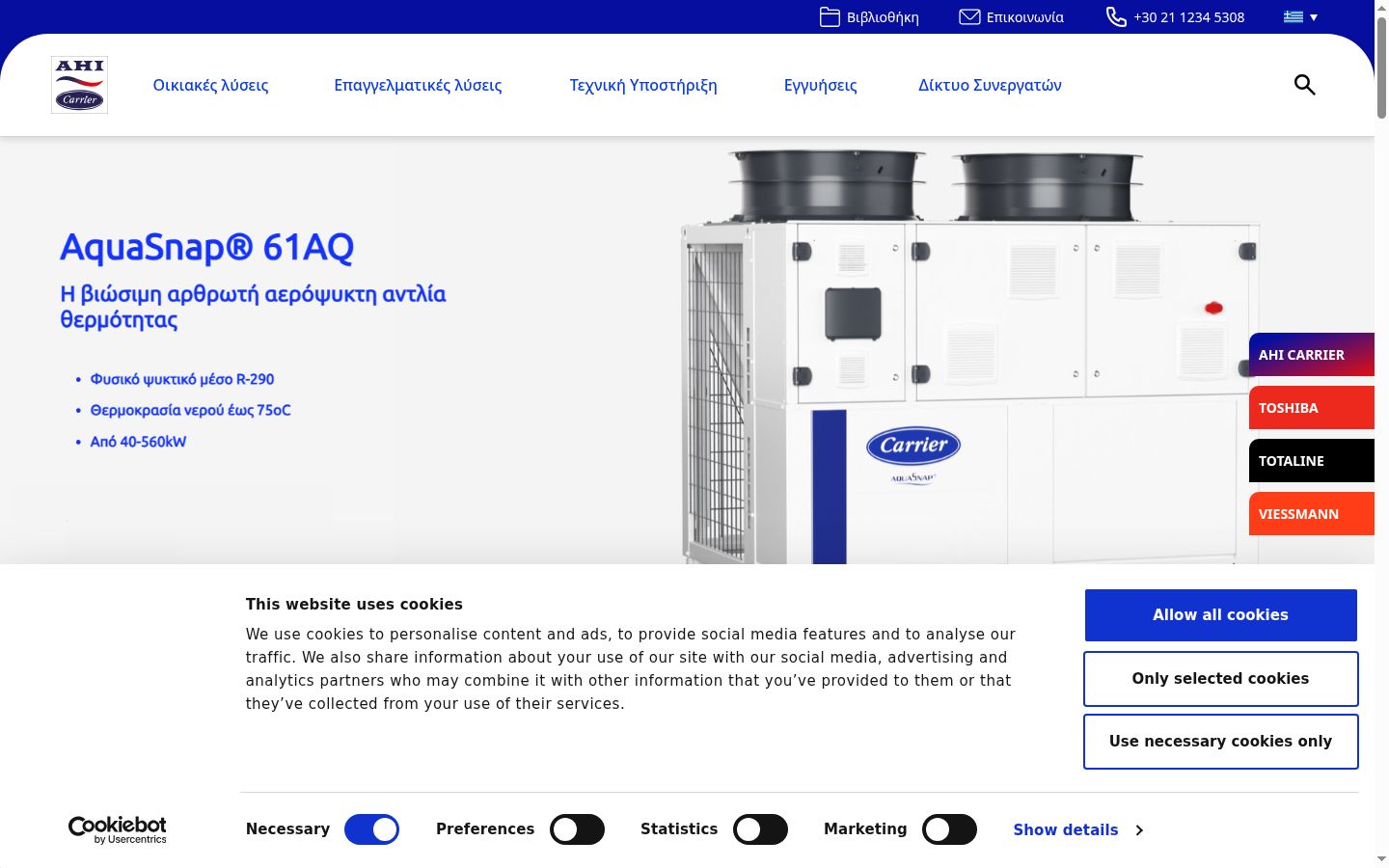The height and width of the screenshot is (868, 1389).
Task: Select the TOSHIBA side tab
Action: pyautogui.click(x=1312, y=408)
